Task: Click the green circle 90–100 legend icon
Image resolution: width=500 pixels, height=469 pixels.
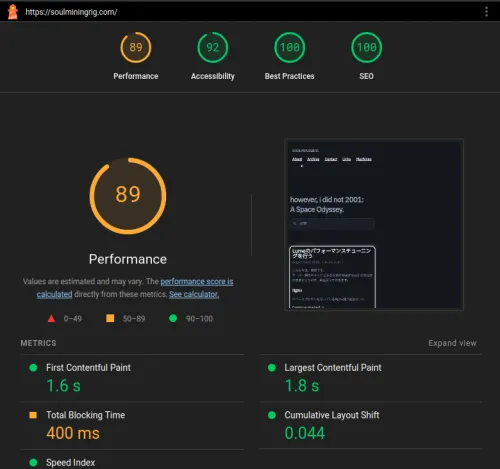Action: (173, 318)
